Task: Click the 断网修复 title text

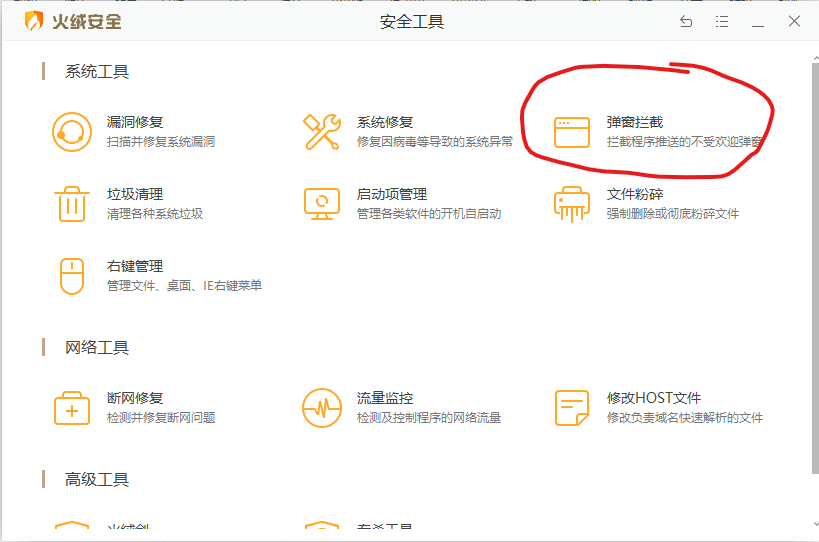Action: [x=135, y=398]
